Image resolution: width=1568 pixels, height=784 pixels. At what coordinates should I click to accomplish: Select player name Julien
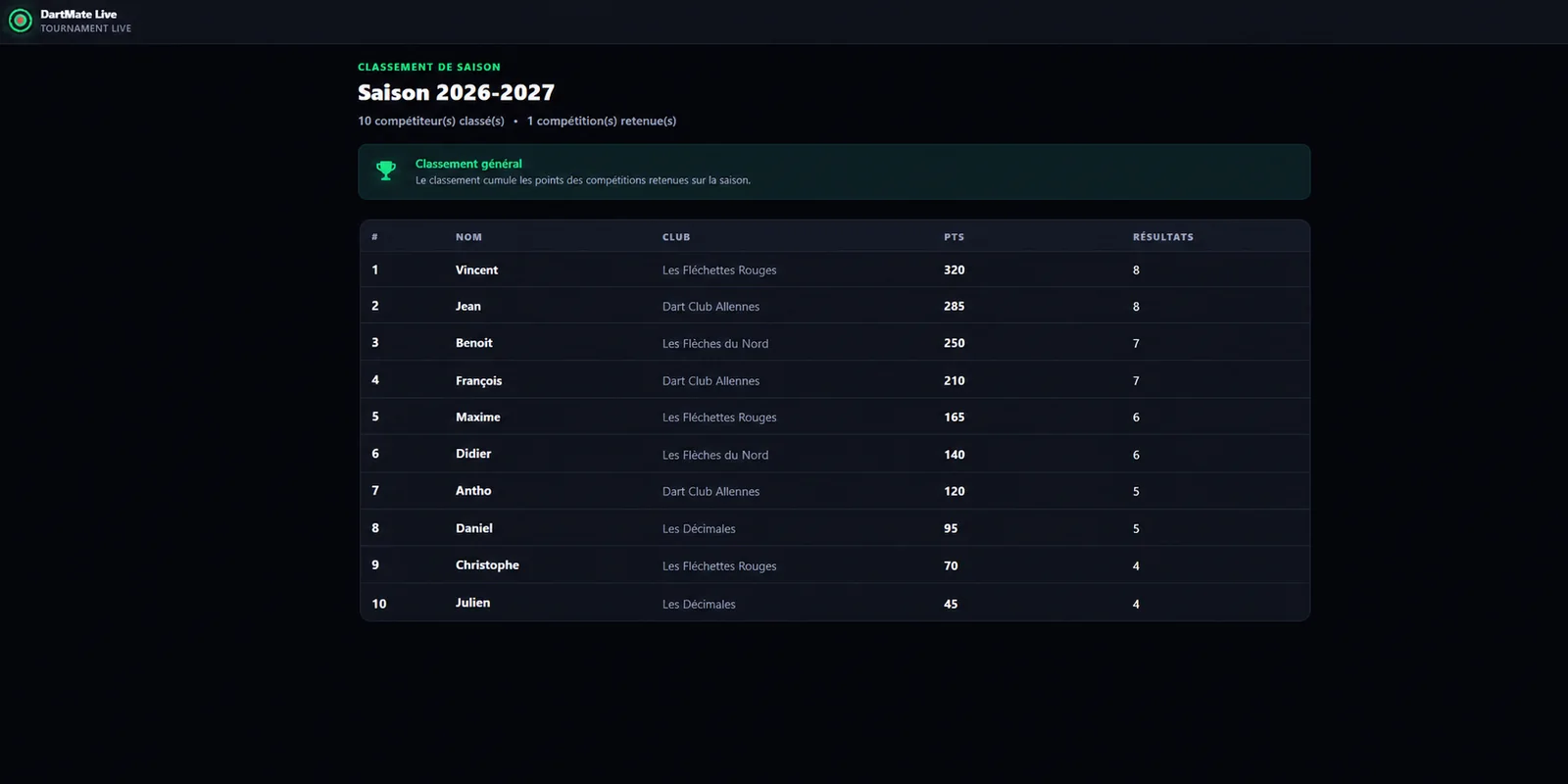coord(472,603)
